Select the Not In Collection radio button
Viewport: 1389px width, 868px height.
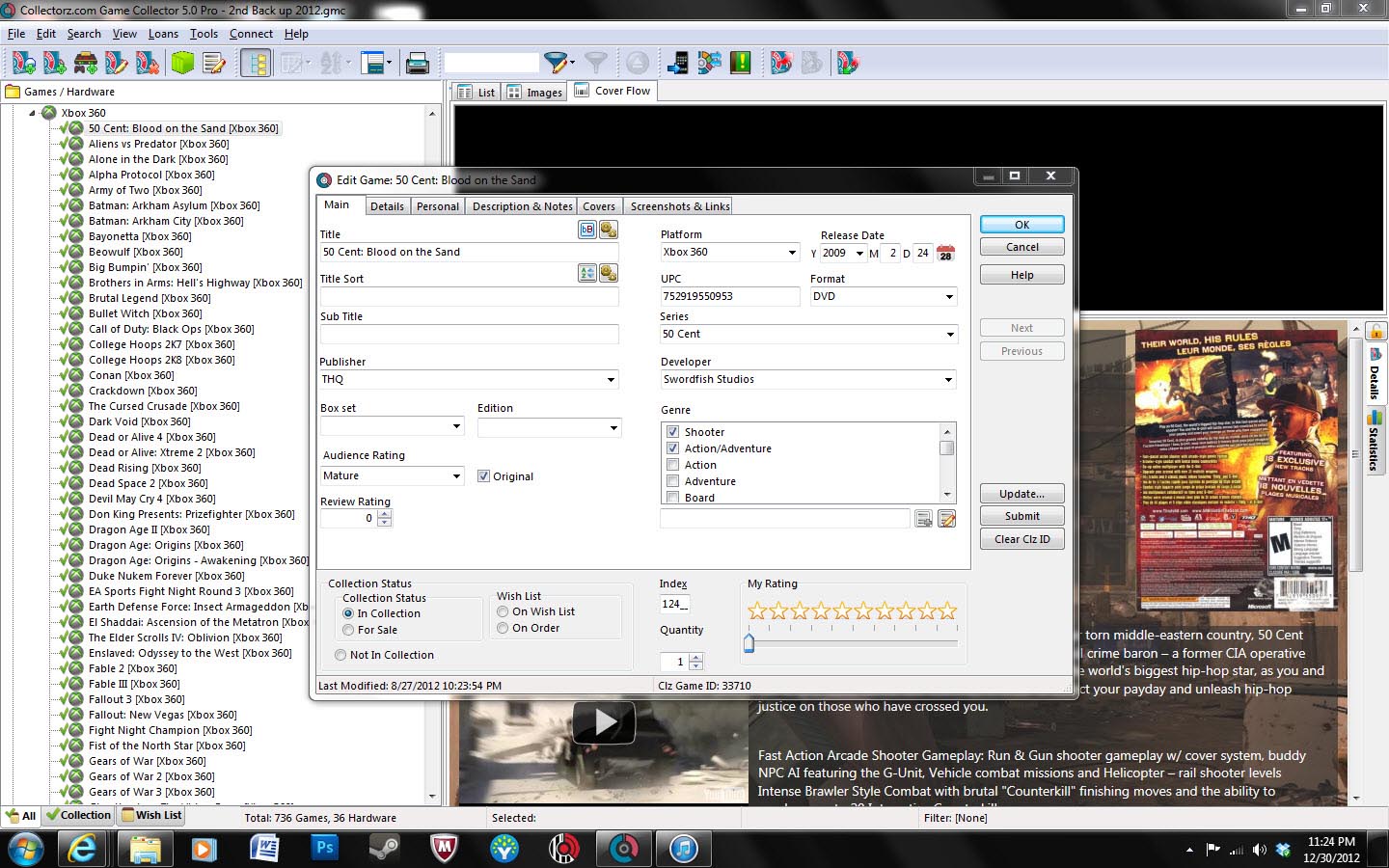pos(340,655)
